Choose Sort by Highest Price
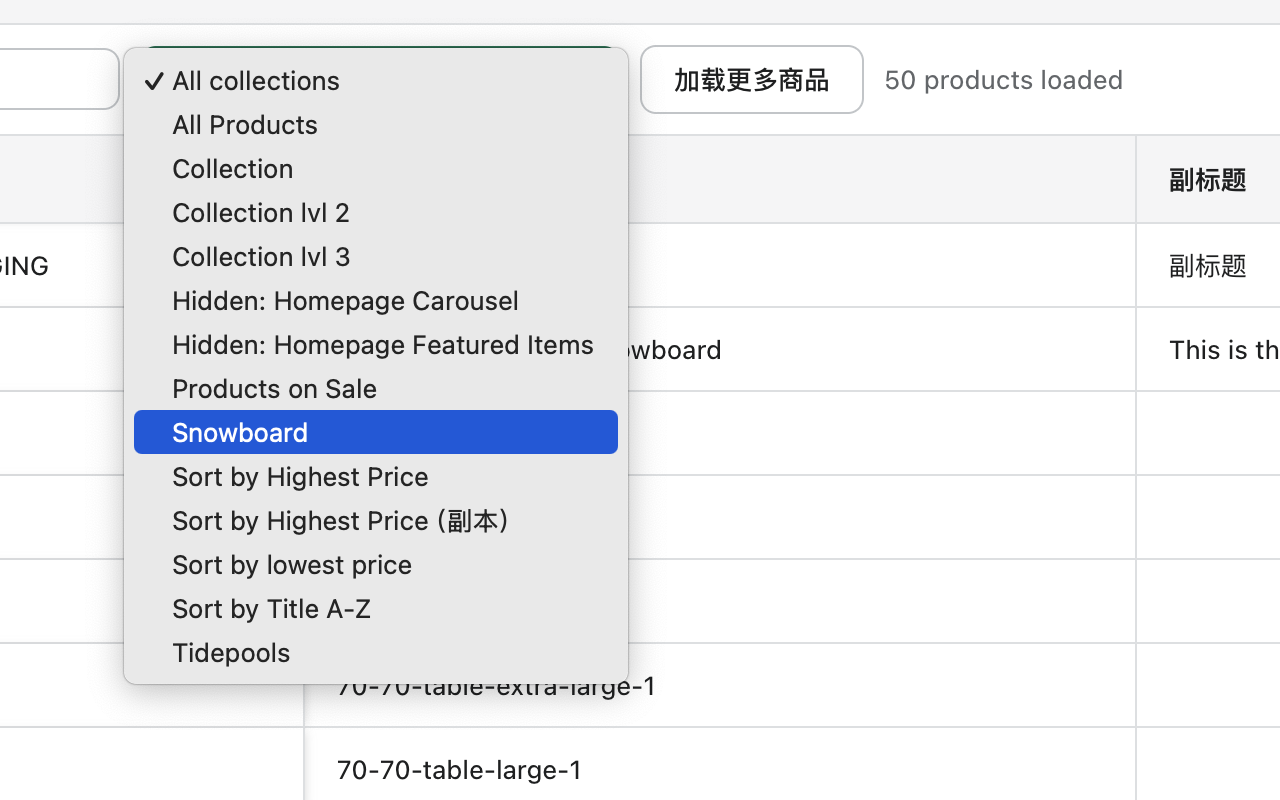 [x=300, y=477]
